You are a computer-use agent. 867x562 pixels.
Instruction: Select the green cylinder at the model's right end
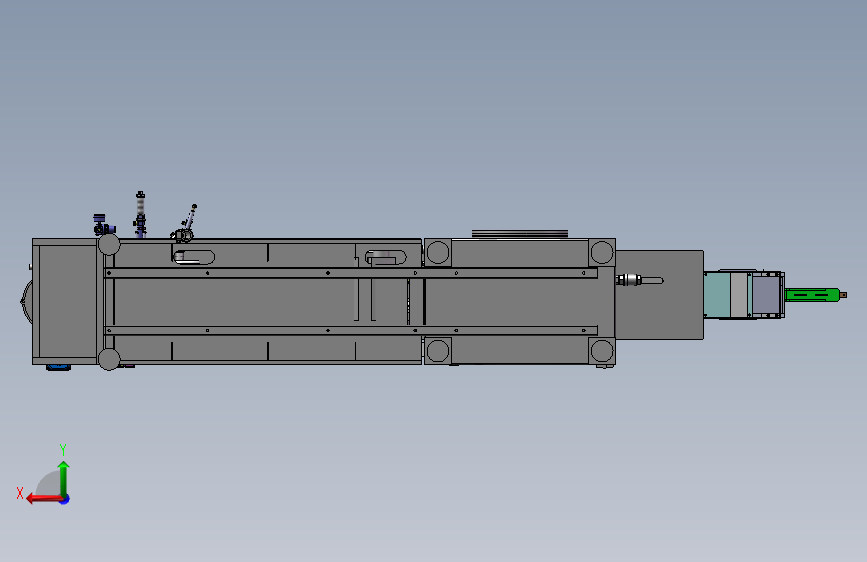(x=813, y=295)
